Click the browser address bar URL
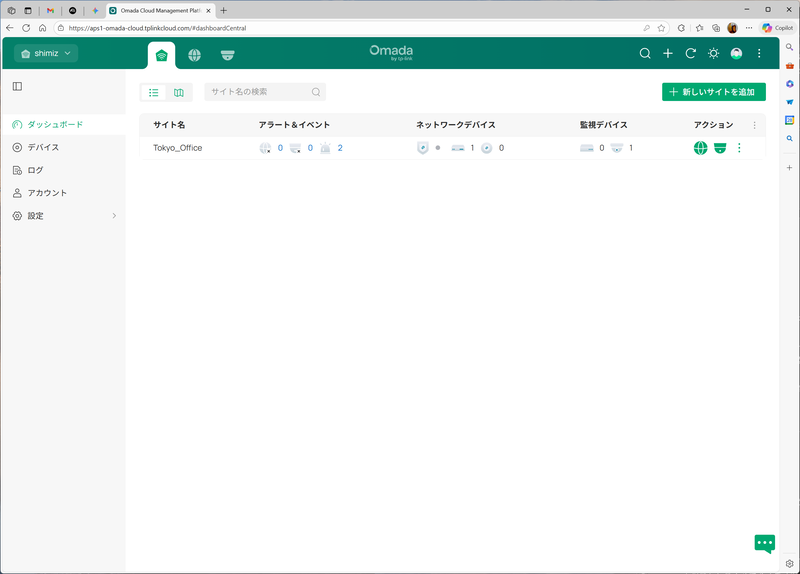Viewport: 800px width, 574px height. coord(157,28)
